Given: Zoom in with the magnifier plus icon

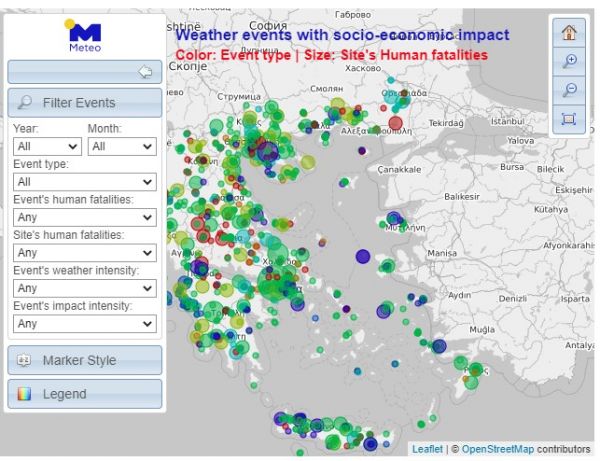Looking at the screenshot, I should pyautogui.click(x=569, y=61).
